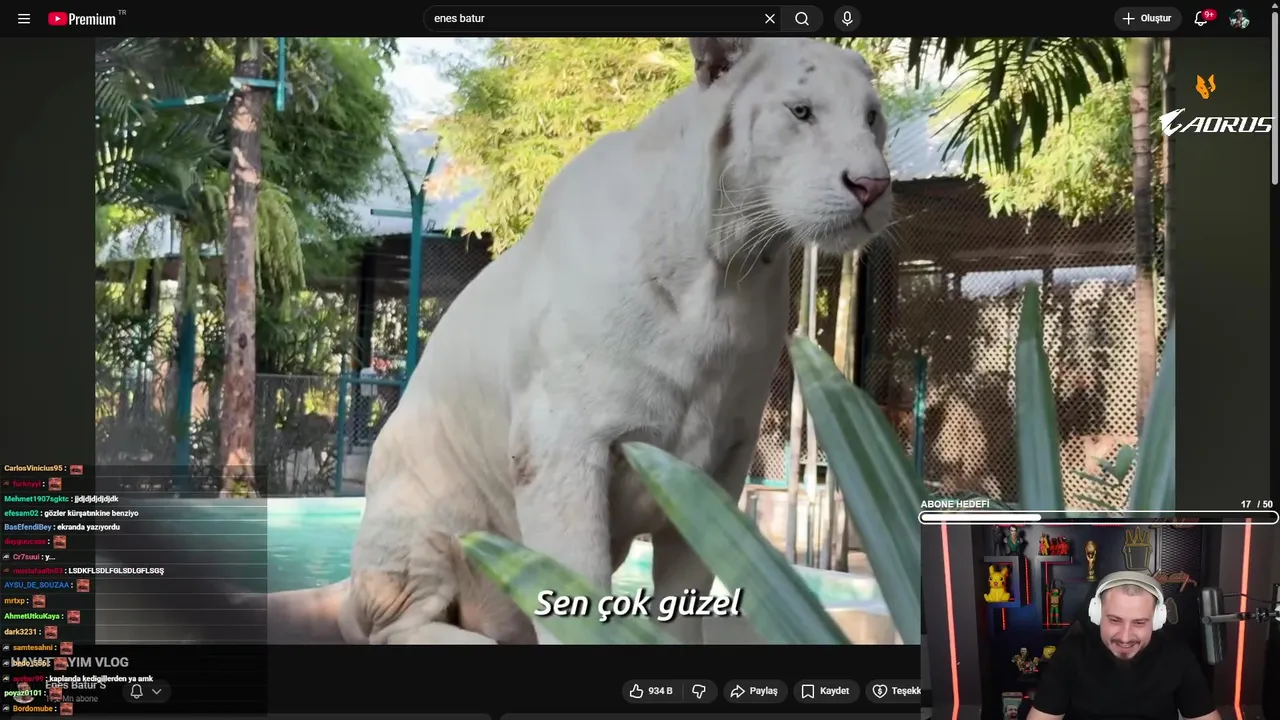The width and height of the screenshot is (1280, 720).
Task: Click chat user Bordomube
Action: 32,708
